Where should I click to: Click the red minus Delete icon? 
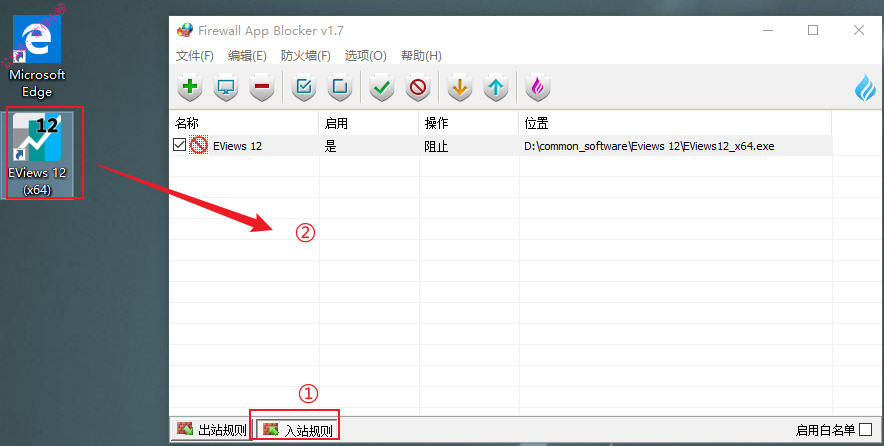(262, 87)
